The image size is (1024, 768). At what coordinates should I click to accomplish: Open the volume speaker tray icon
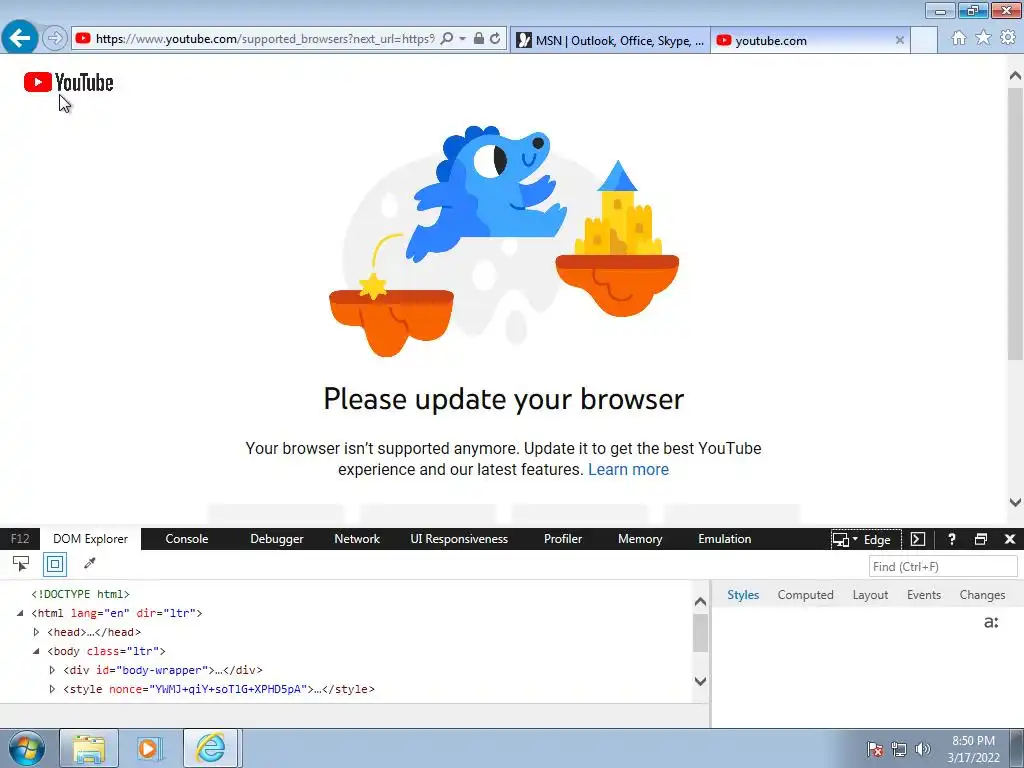(923, 749)
